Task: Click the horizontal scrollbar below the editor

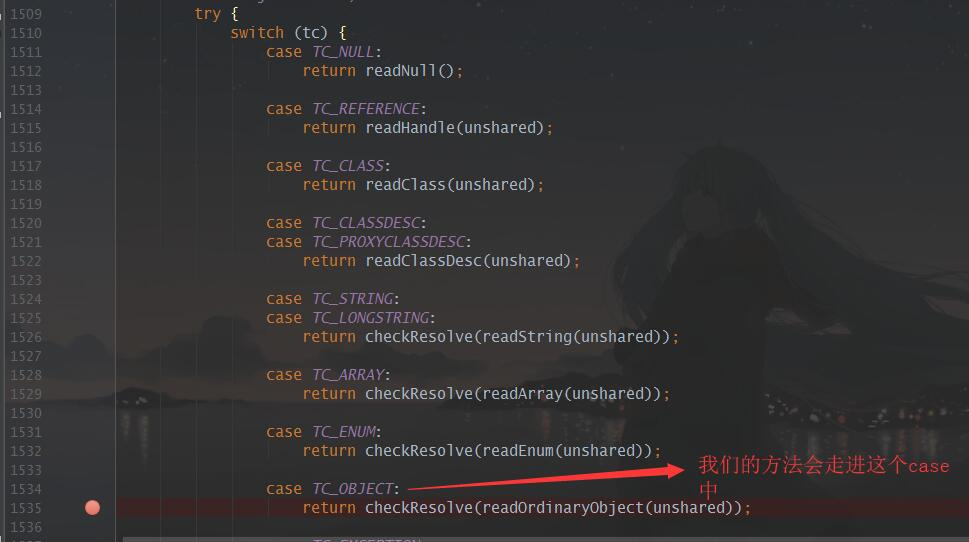Action: click(x=544, y=539)
